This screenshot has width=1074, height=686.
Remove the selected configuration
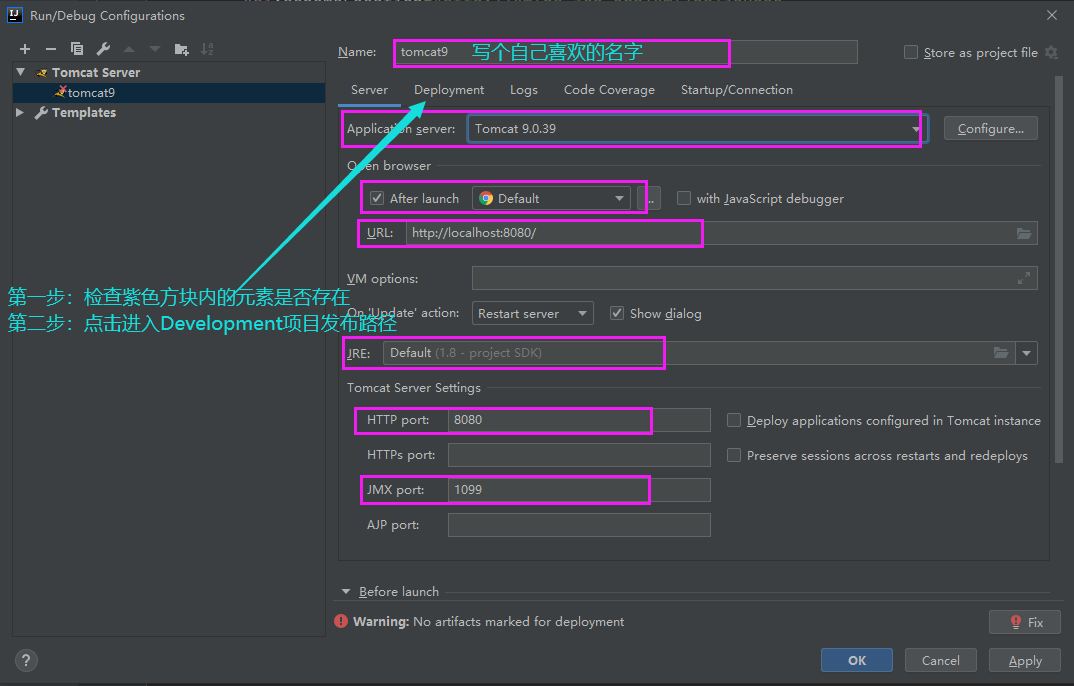[x=51, y=49]
